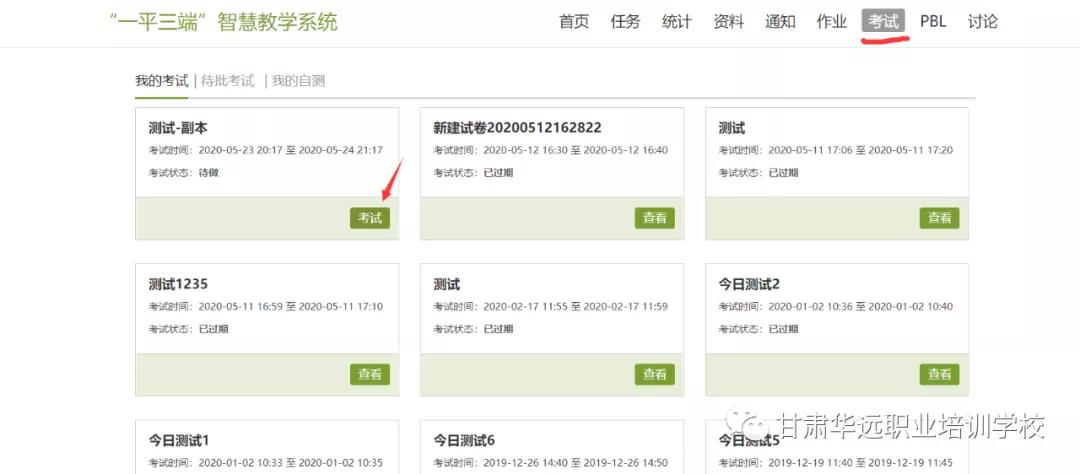This screenshot has width=1080, height=474.
Task: Go to the 作业 section
Action: click(831, 21)
